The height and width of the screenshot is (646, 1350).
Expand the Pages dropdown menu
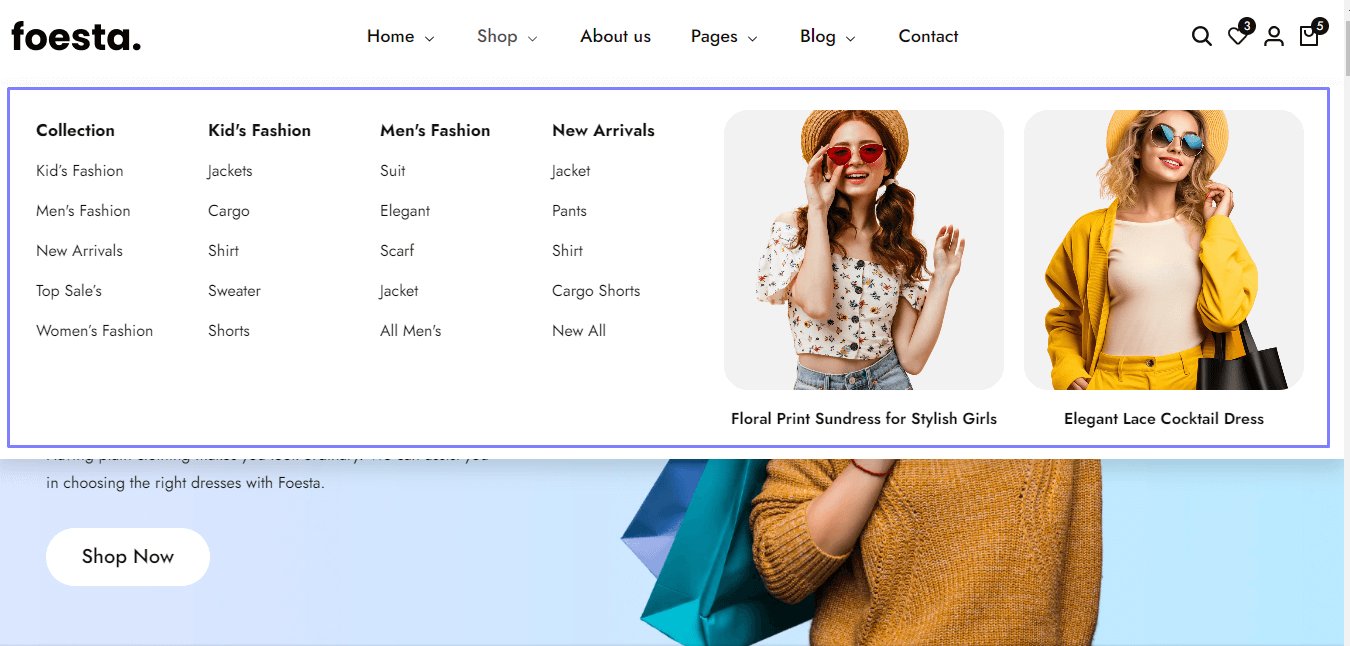[724, 37]
